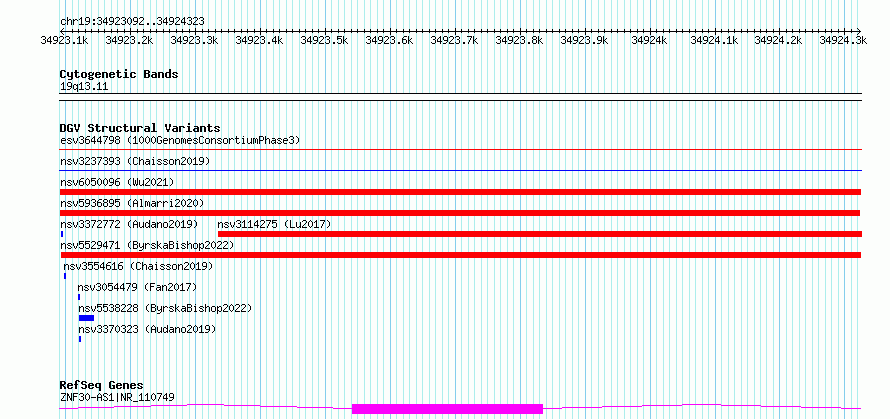
Task: Open the nsv3114275 (Lu2017) label
Action: tap(274, 224)
